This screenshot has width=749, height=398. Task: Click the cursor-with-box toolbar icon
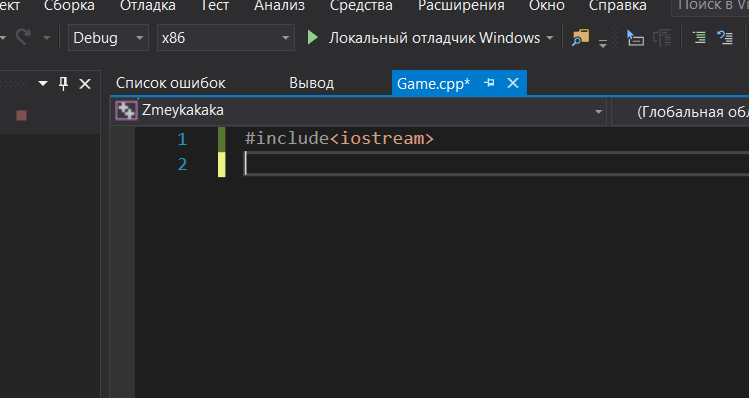635,37
